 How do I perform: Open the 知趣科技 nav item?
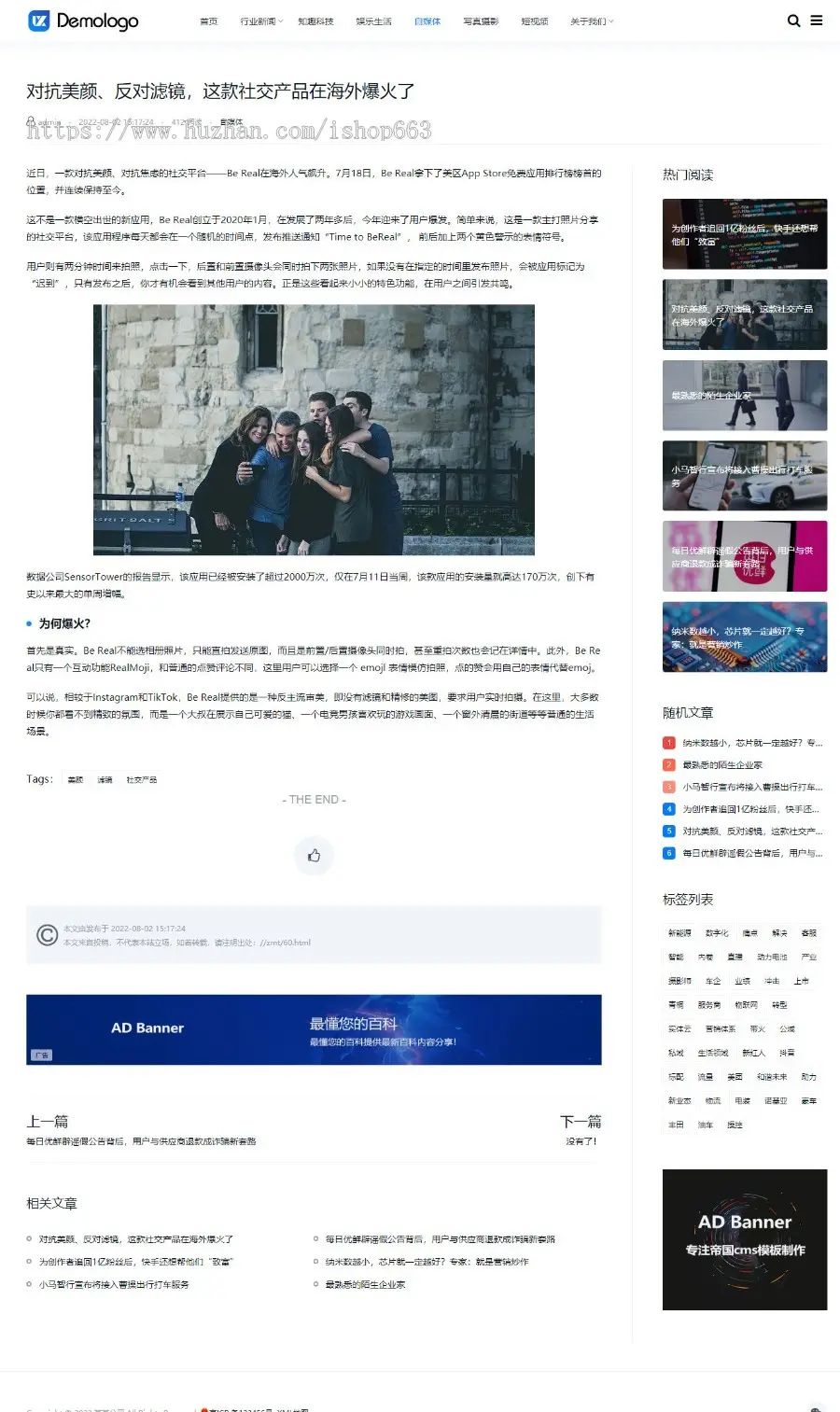click(315, 21)
